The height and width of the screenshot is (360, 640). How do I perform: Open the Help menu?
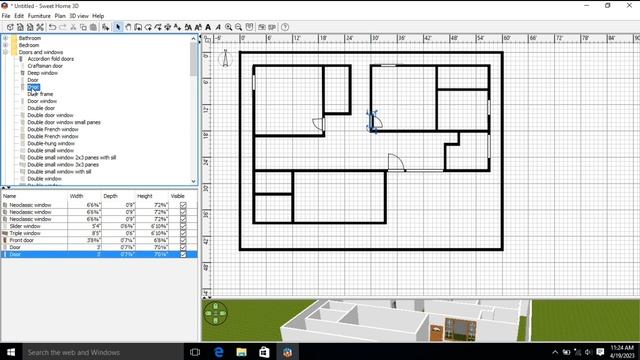point(98,16)
